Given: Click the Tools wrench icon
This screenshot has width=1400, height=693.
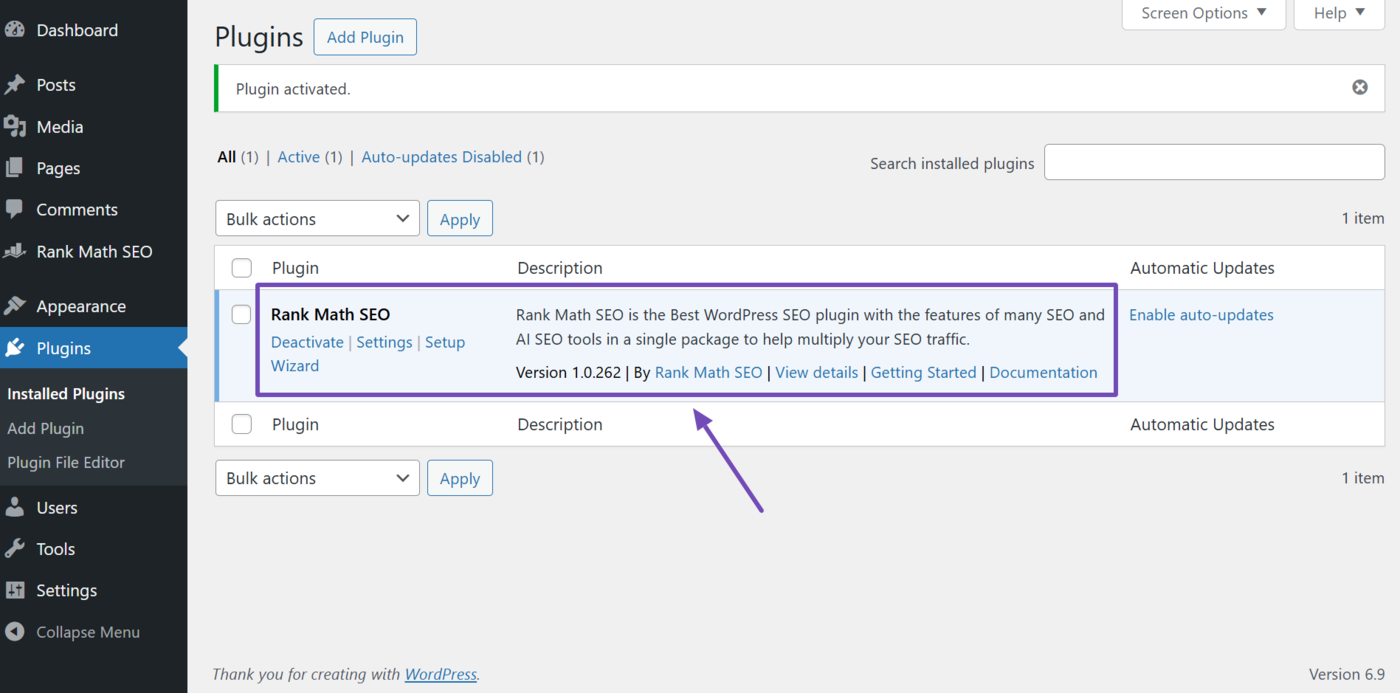Looking at the screenshot, I should coord(15,549).
